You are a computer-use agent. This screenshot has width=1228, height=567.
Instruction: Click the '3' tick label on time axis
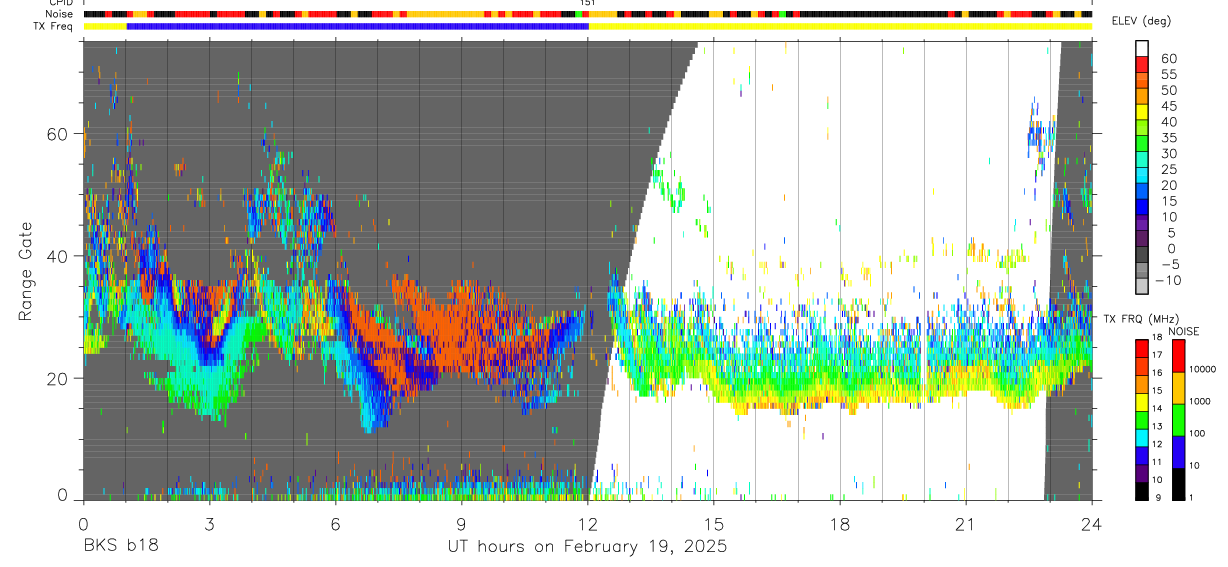(209, 523)
